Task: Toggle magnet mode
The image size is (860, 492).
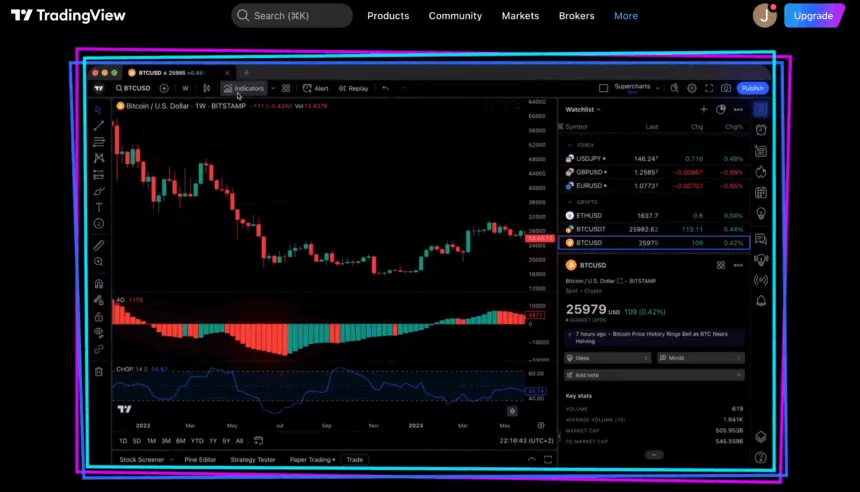Action: tap(99, 284)
